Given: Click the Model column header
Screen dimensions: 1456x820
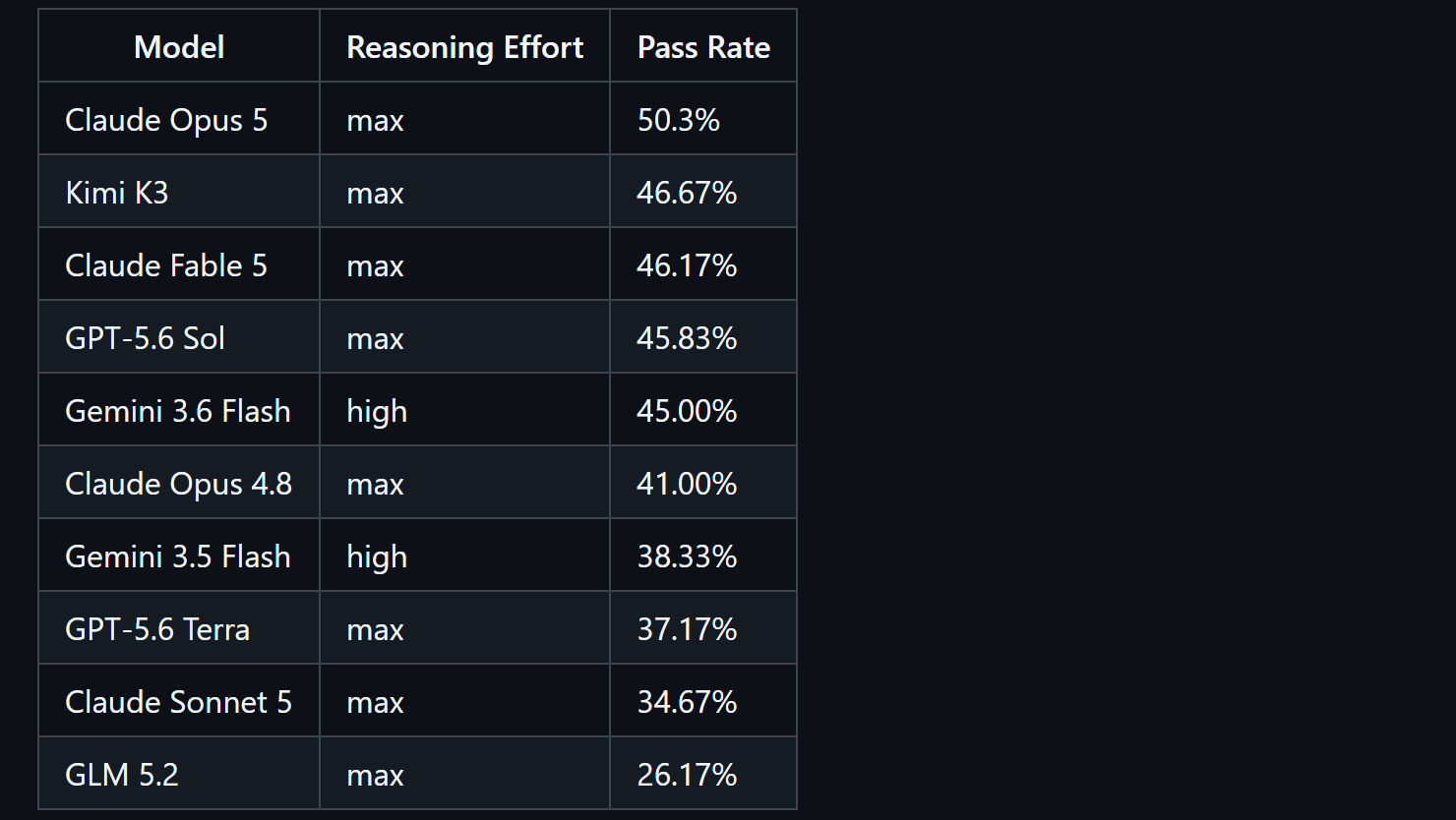Looking at the screenshot, I should (x=179, y=46).
